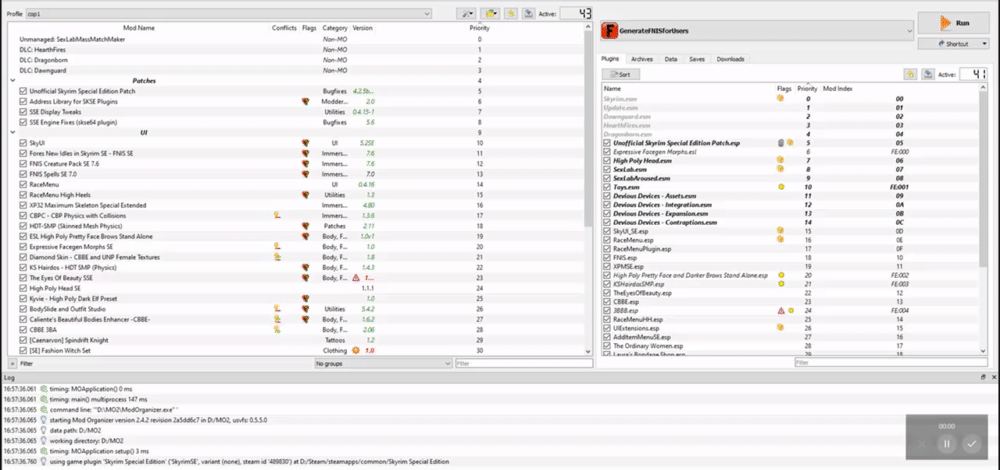
Task: Toggle the FNIS.esp plugin checkbox
Action: (608, 258)
